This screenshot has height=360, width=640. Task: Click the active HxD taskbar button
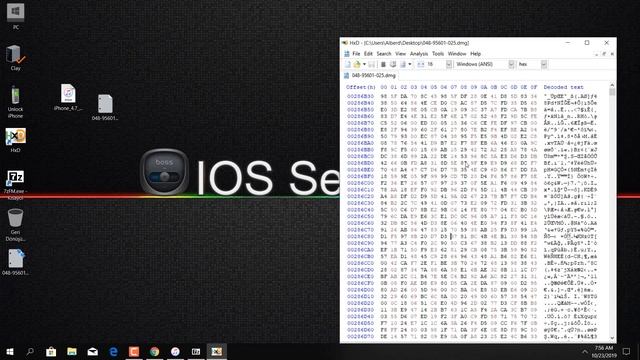(216, 351)
